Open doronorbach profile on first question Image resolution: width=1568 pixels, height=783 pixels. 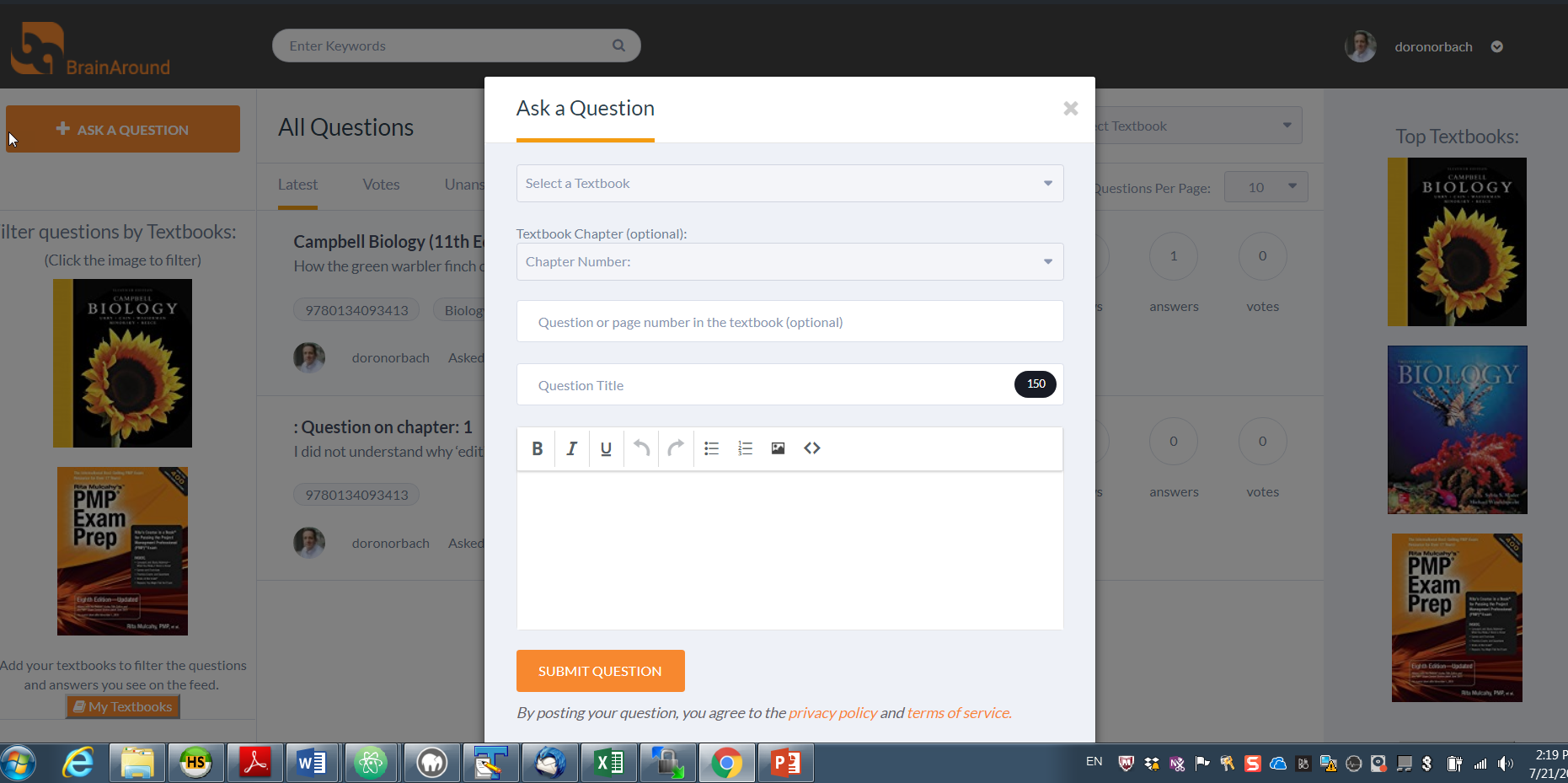pyautogui.click(x=390, y=357)
